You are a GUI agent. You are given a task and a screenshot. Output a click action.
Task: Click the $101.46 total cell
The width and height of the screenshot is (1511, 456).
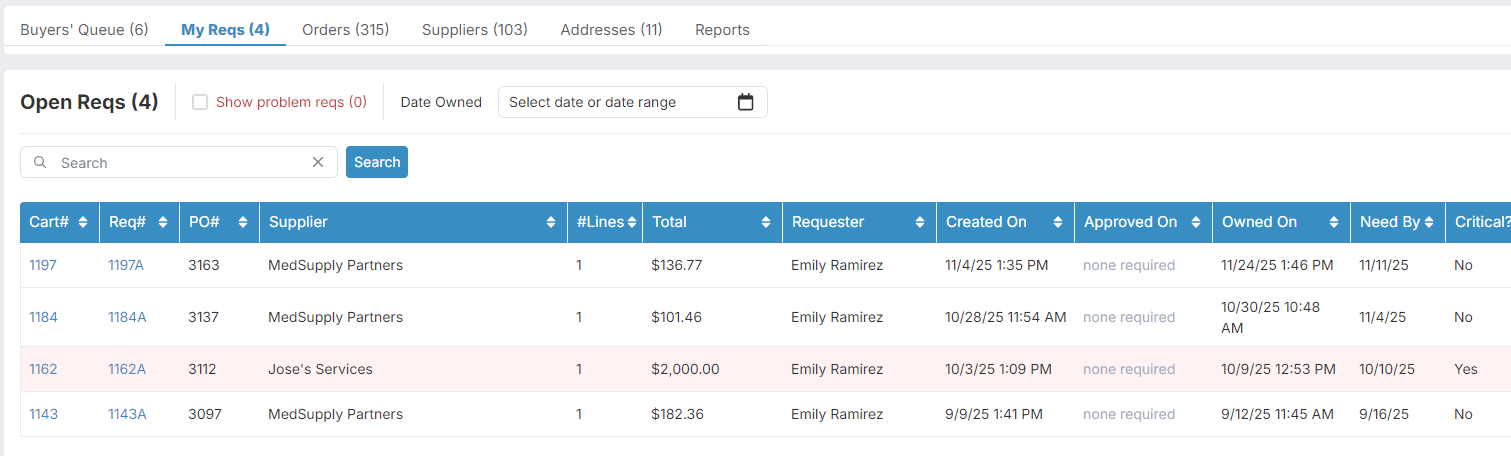coord(677,317)
